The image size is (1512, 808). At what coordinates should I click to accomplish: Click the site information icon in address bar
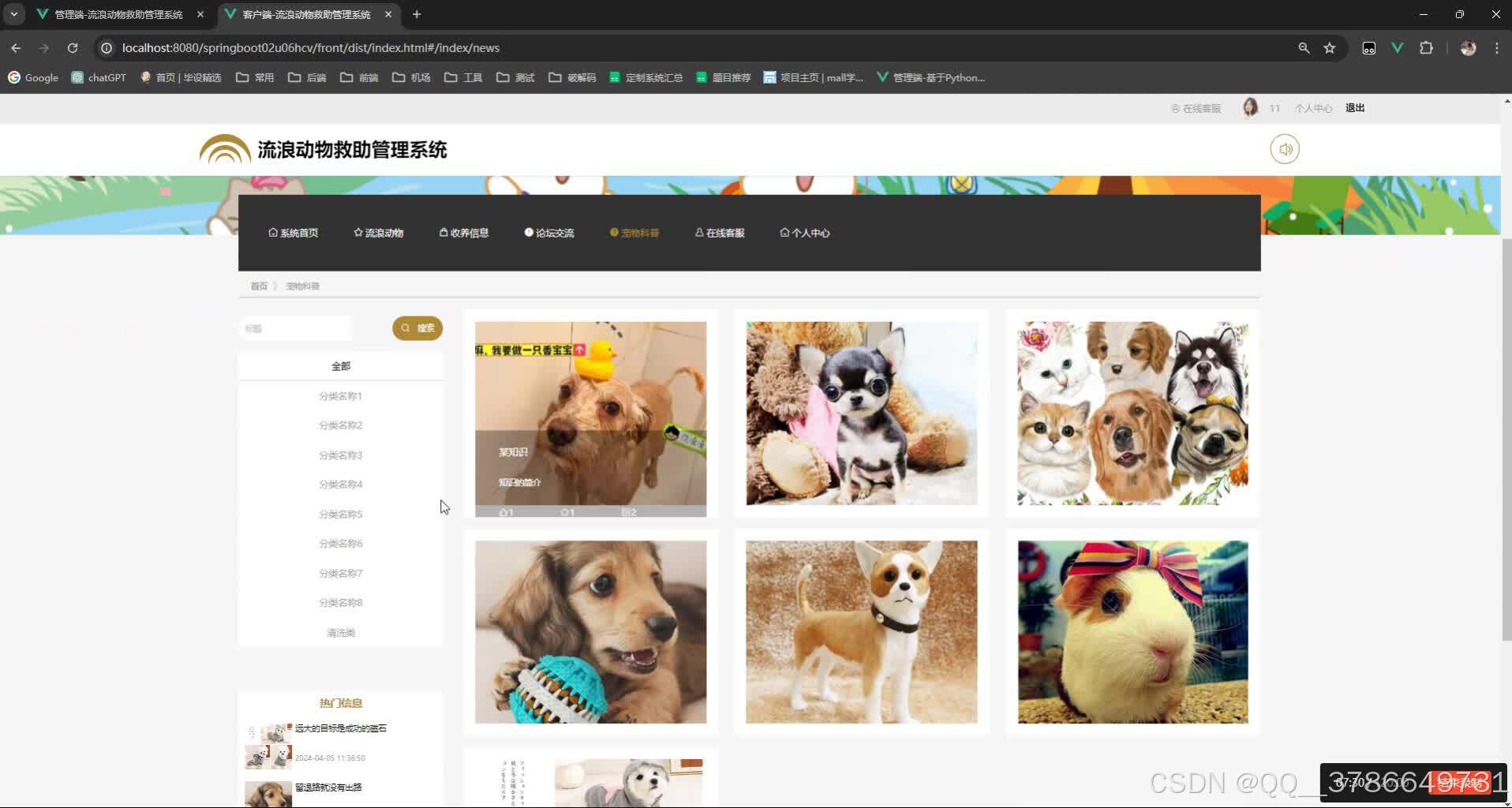pyautogui.click(x=107, y=48)
